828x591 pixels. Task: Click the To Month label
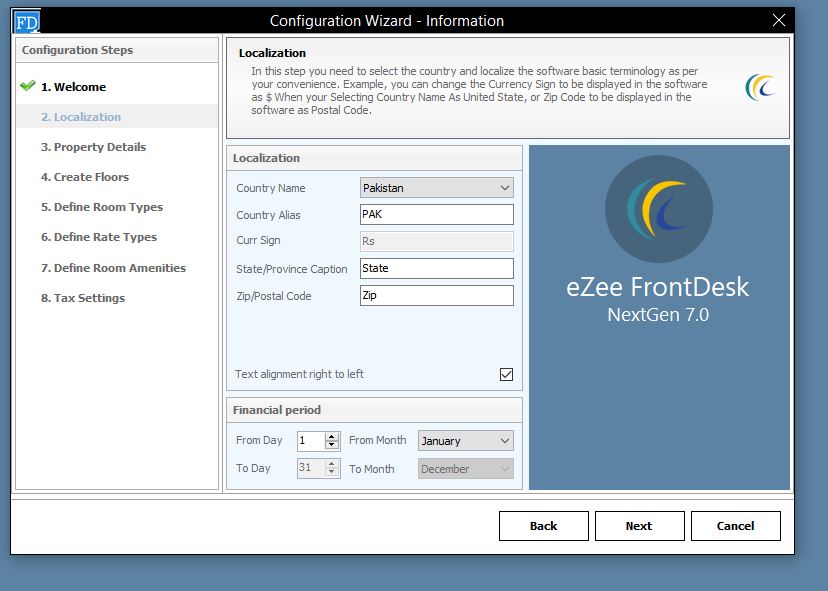tap(372, 469)
